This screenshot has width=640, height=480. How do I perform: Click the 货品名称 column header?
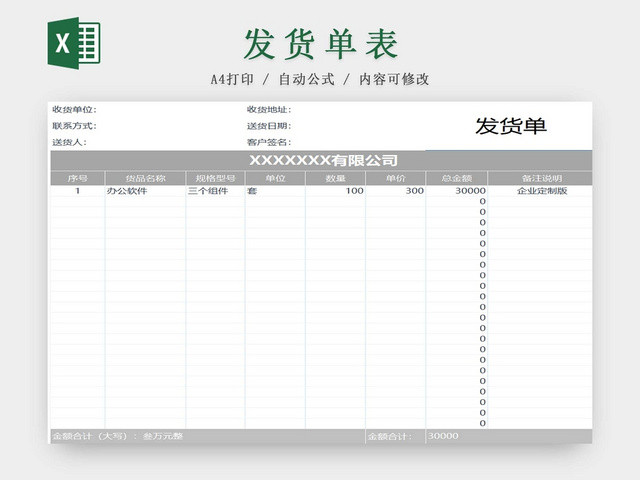pos(145,178)
